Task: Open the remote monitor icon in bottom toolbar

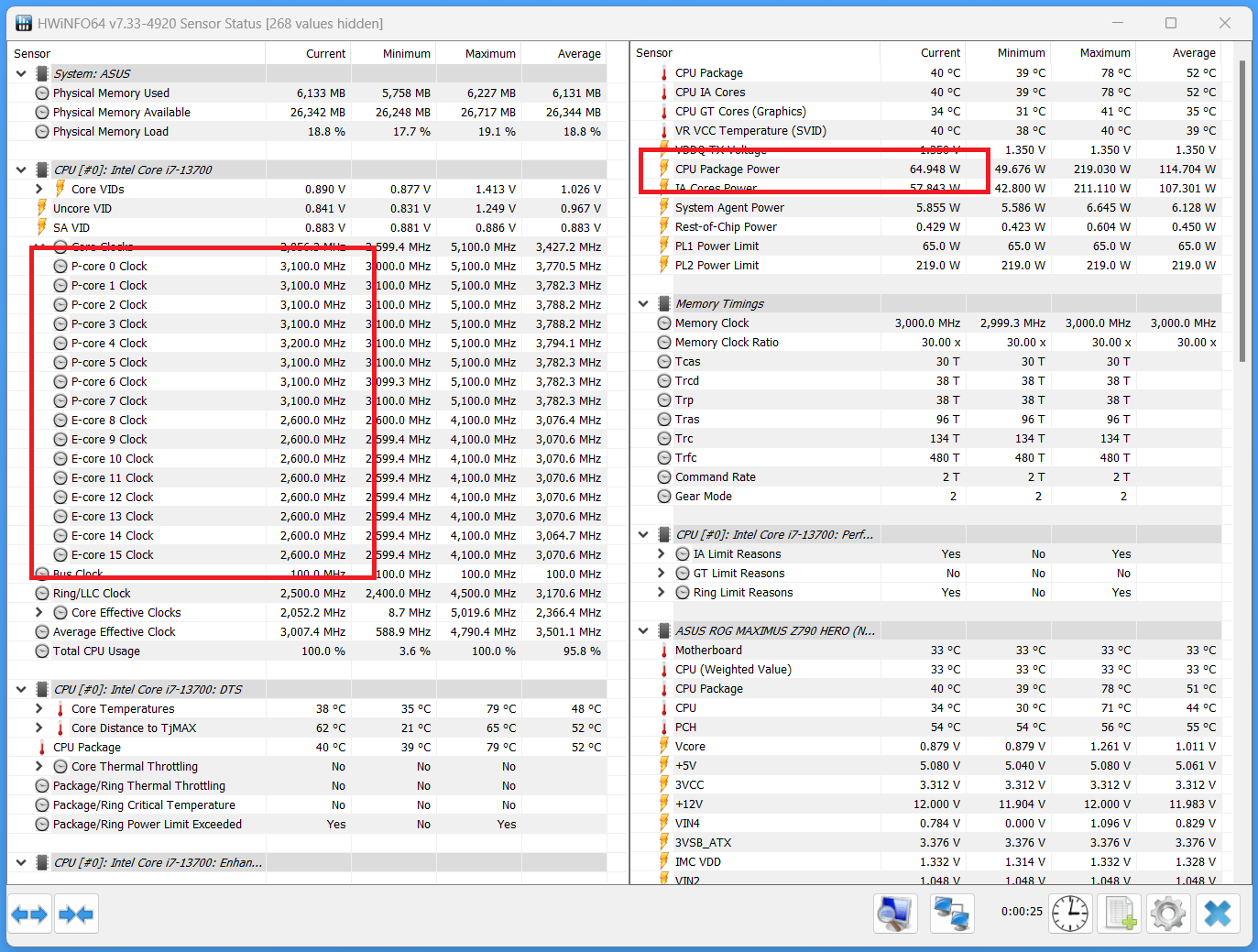Action: coord(895,914)
